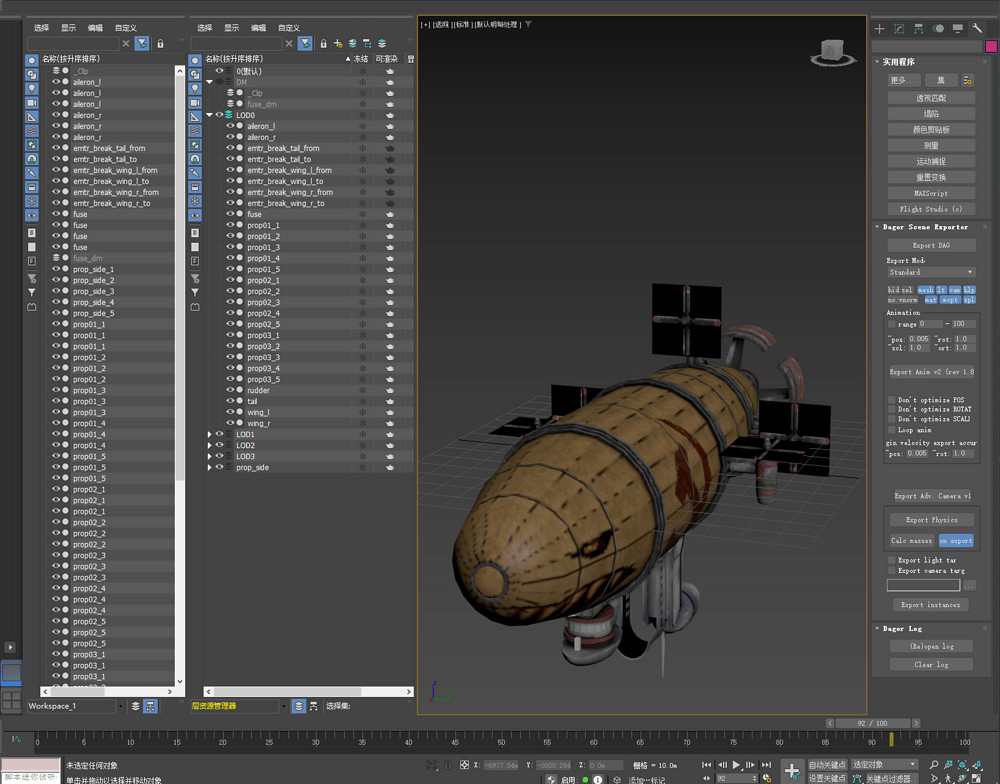The width and height of the screenshot is (1000, 784).
Task: Enable the 'Don't optimize POS' checkbox
Action: coord(892,400)
